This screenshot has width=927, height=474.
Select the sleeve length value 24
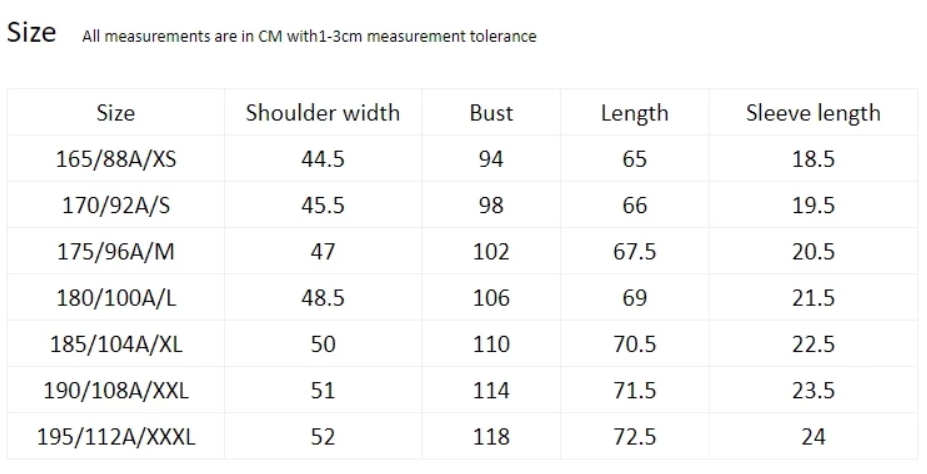[813, 436]
